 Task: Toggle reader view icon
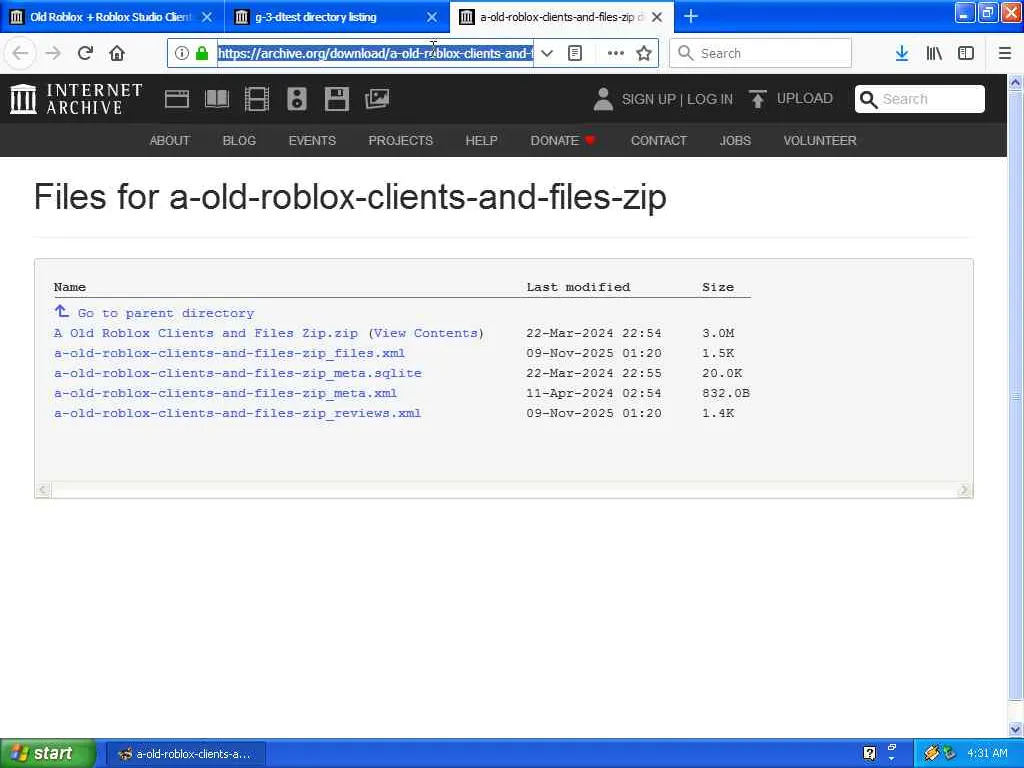575,53
